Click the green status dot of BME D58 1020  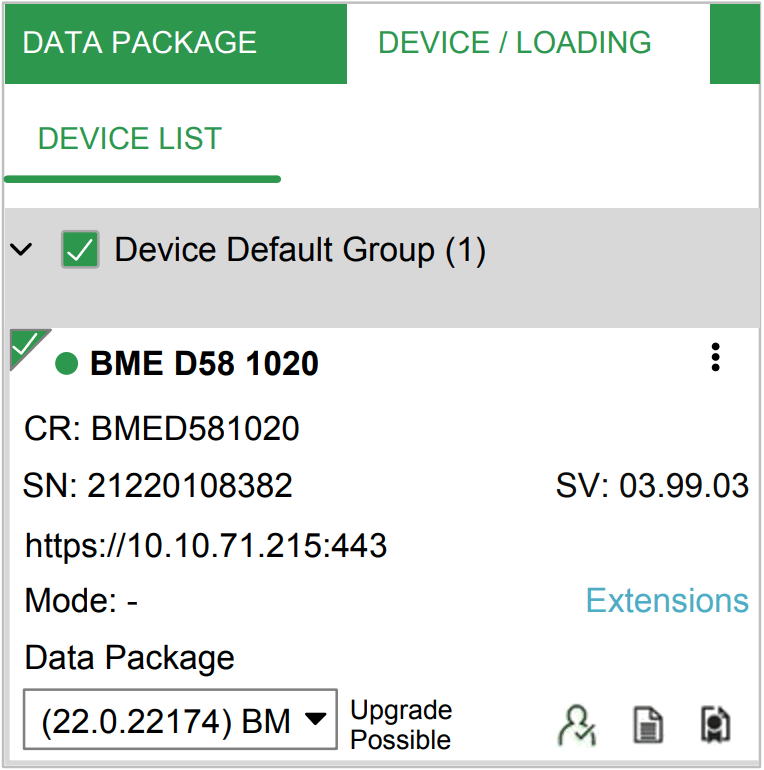pyautogui.click(x=67, y=363)
